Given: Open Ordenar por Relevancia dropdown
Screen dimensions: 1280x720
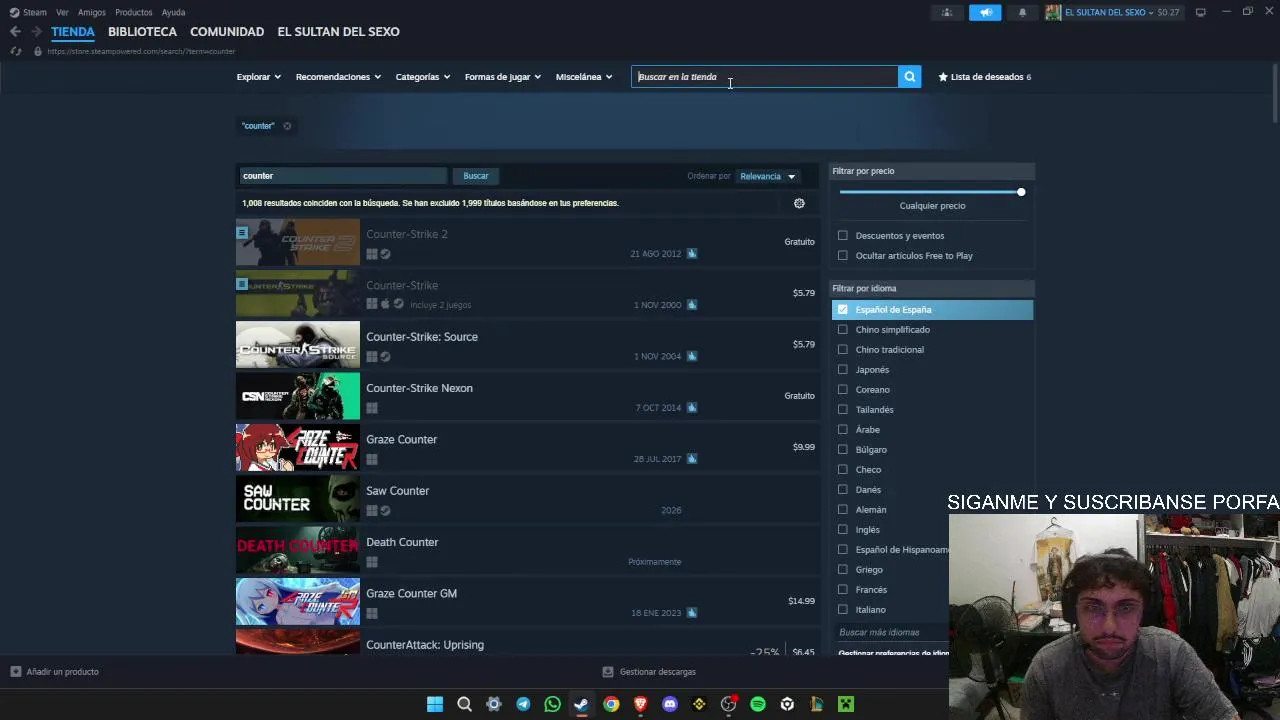Looking at the screenshot, I should tap(767, 177).
